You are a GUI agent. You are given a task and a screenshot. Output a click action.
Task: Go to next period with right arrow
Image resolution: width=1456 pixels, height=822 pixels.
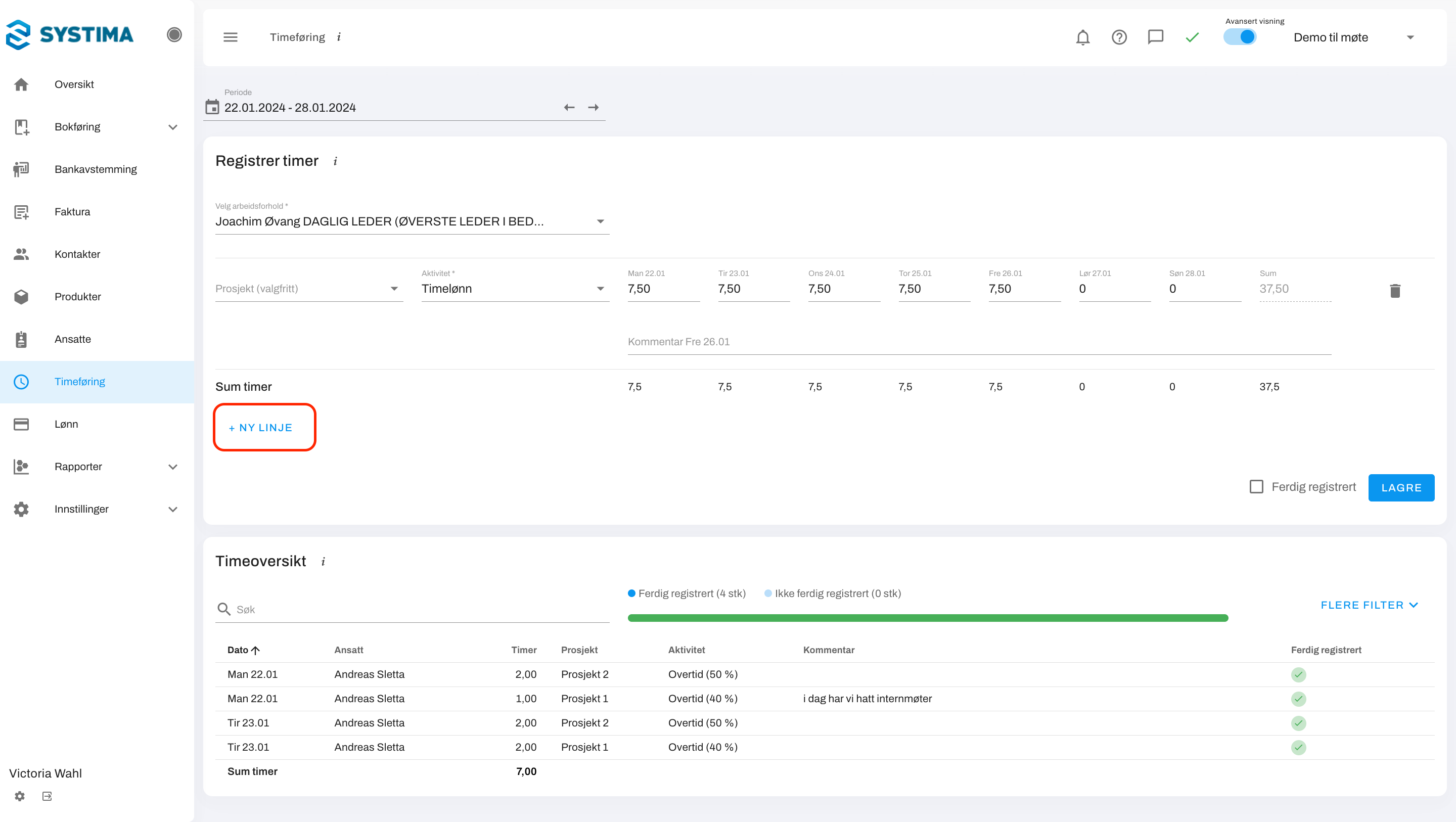[x=593, y=107]
